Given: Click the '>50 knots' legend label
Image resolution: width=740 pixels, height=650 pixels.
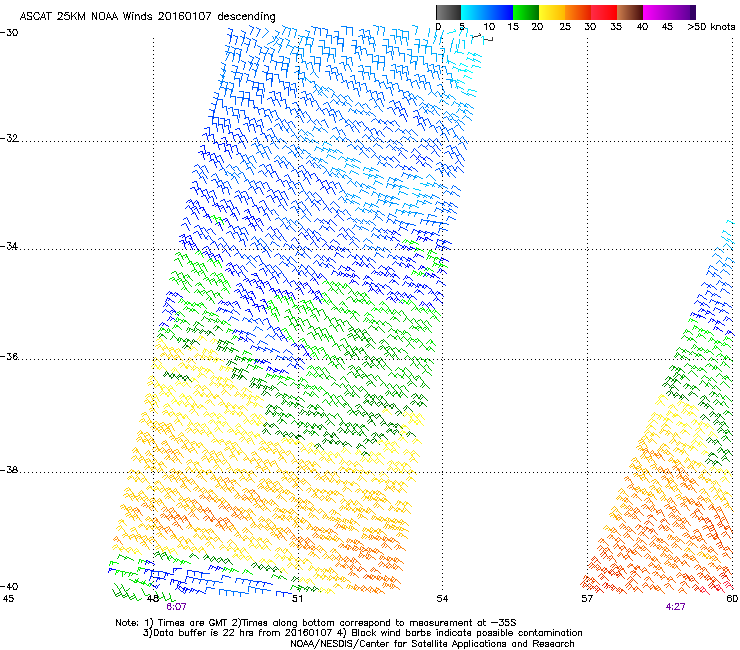Looking at the screenshot, I should click(x=711, y=27).
